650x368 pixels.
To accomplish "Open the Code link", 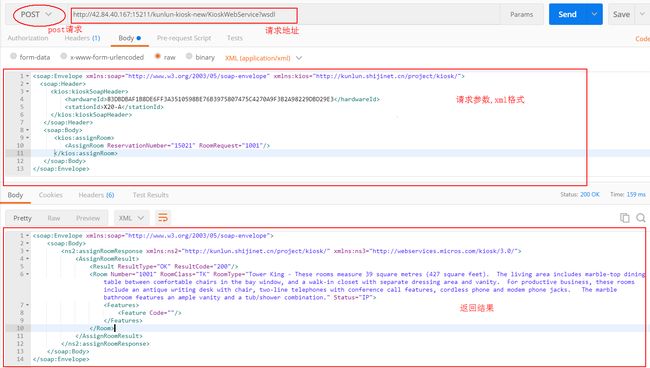I will [x=642, y=39].
